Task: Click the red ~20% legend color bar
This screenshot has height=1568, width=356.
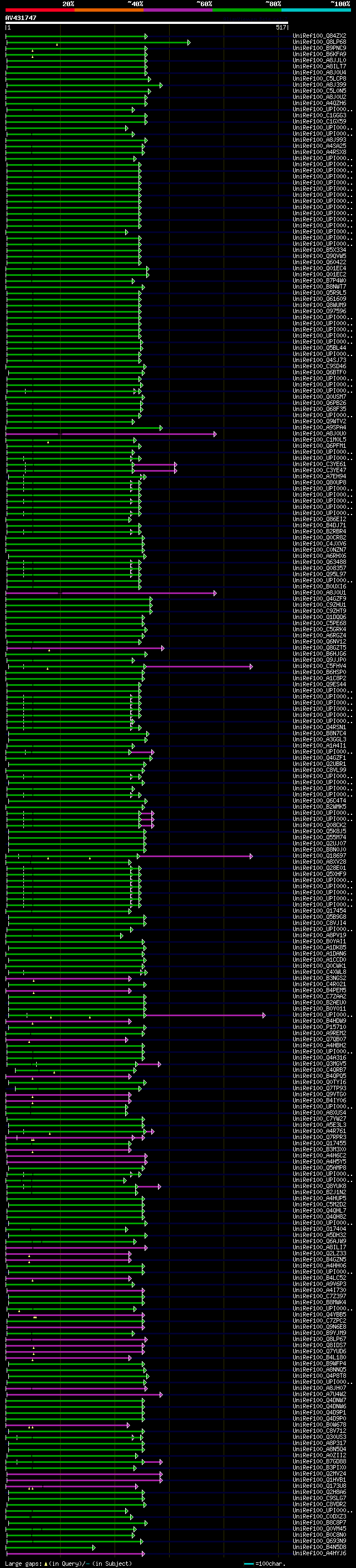Action: [x=39, y=10]
